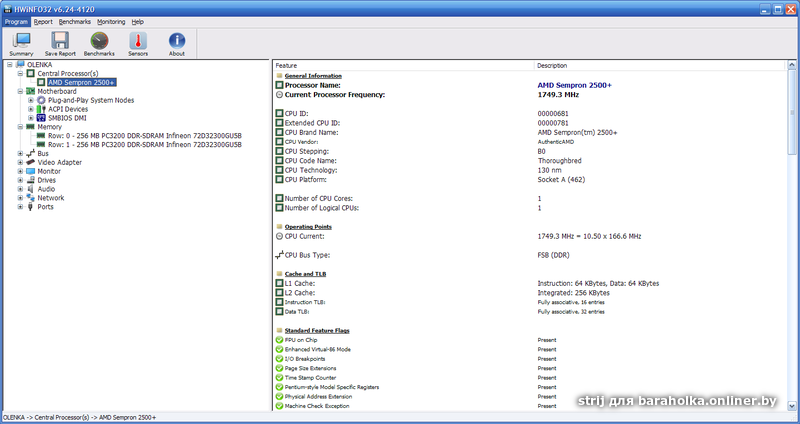
Task: Expand the ACPI Devices node
Action: (x=31, y=109)
